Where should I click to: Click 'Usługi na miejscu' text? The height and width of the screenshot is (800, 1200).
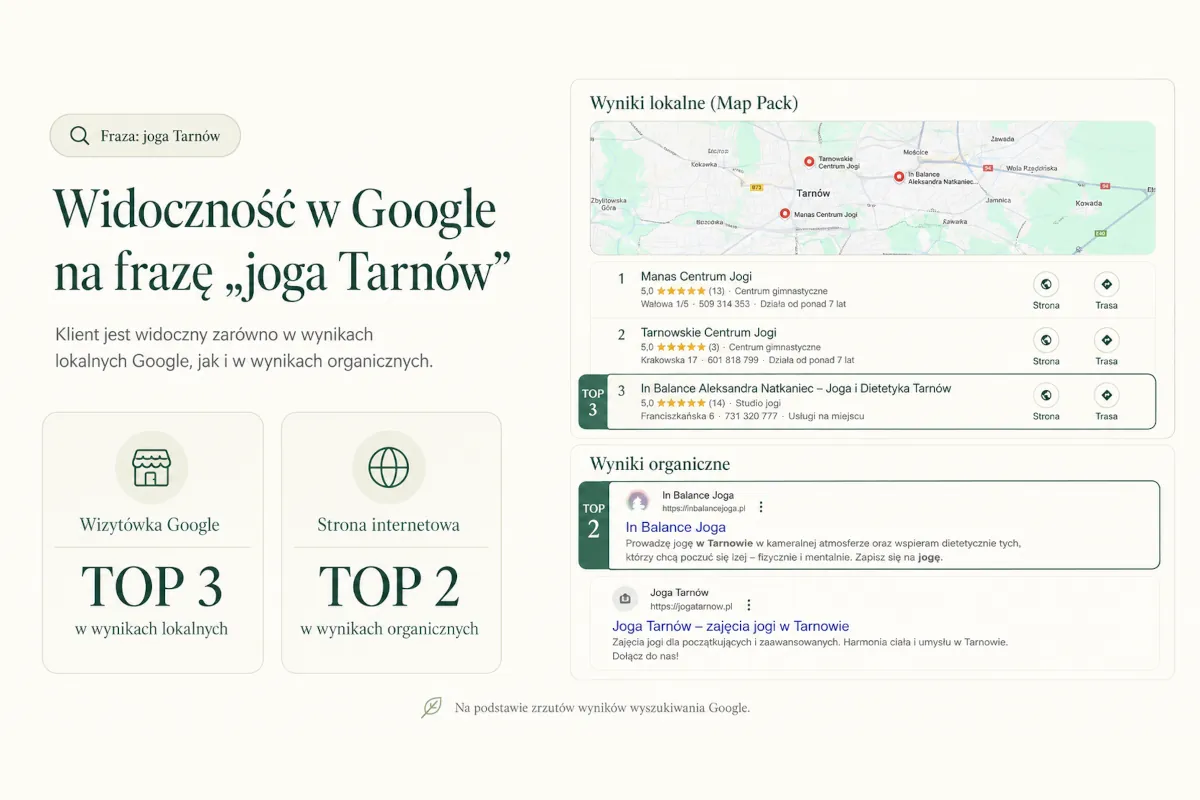tap(826, 416)
